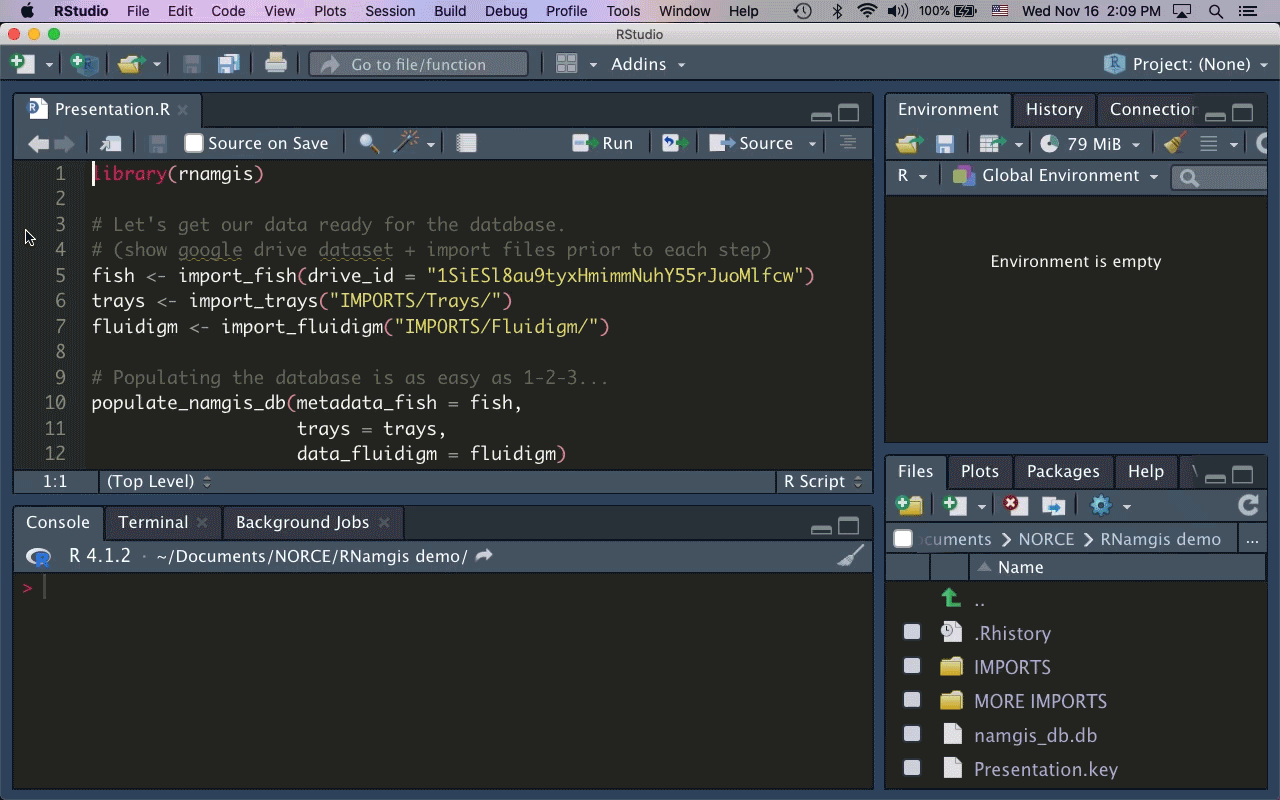Load workspace in Environment pane
This screenshot has width=1280, height=800.
tap(908, 144)
